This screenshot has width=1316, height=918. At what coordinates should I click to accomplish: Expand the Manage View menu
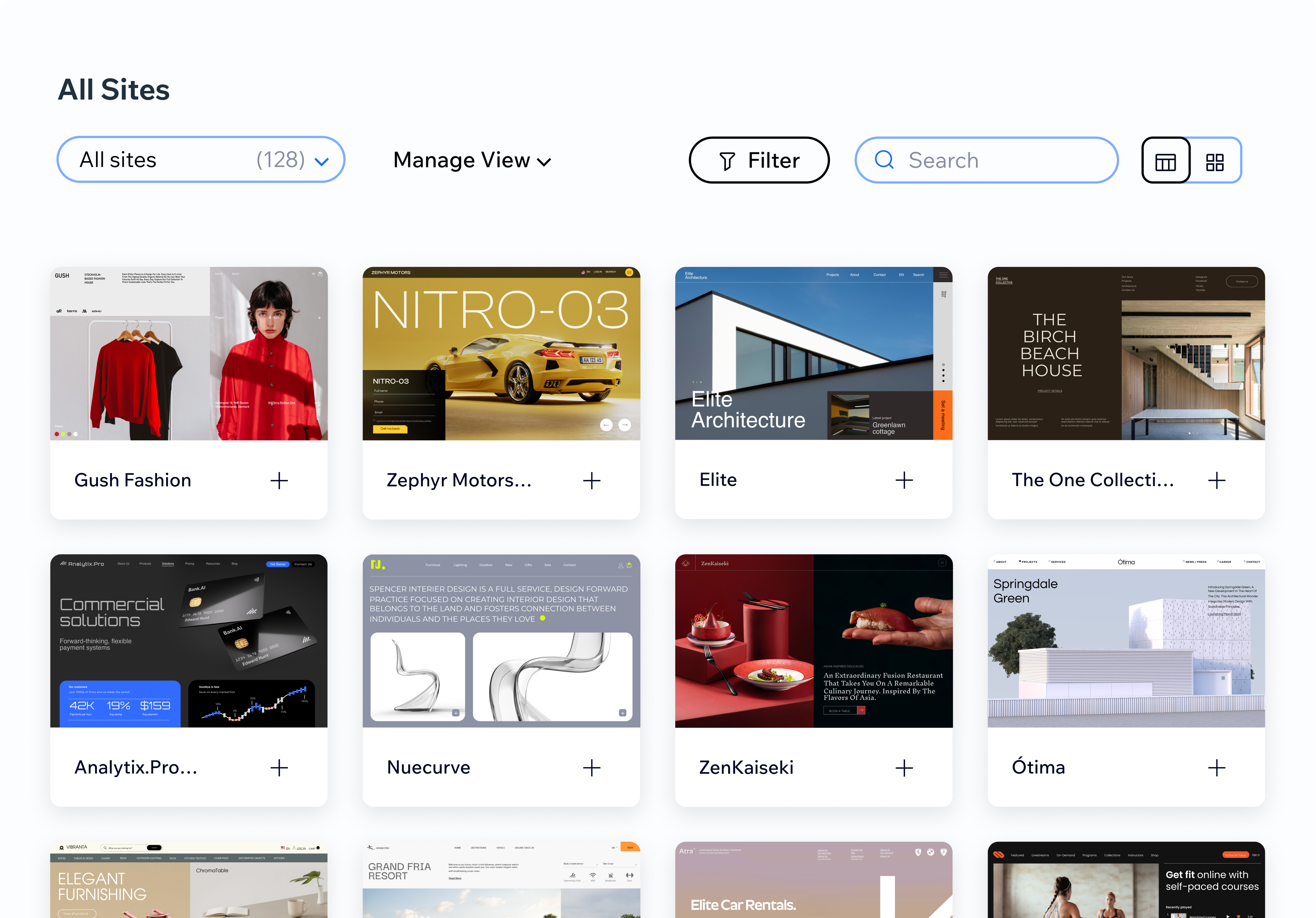pyautogui.click(x=472, y=161)
